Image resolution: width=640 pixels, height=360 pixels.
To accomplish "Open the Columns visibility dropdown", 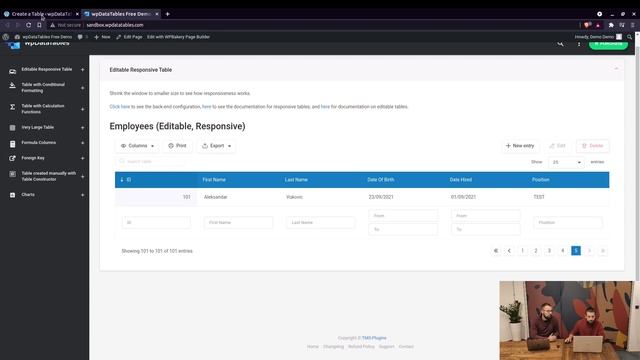I will [138, 146].
